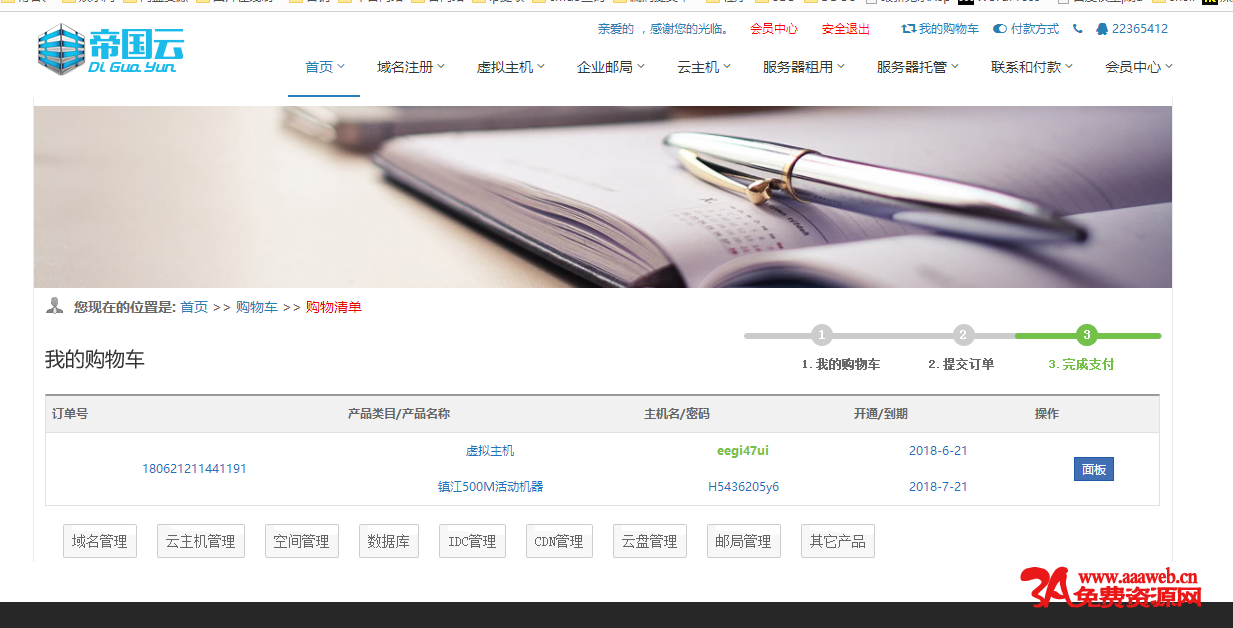1233x628 pixels.
Task: Open the 首页 navigation menu item
Action: coord(324,67)
